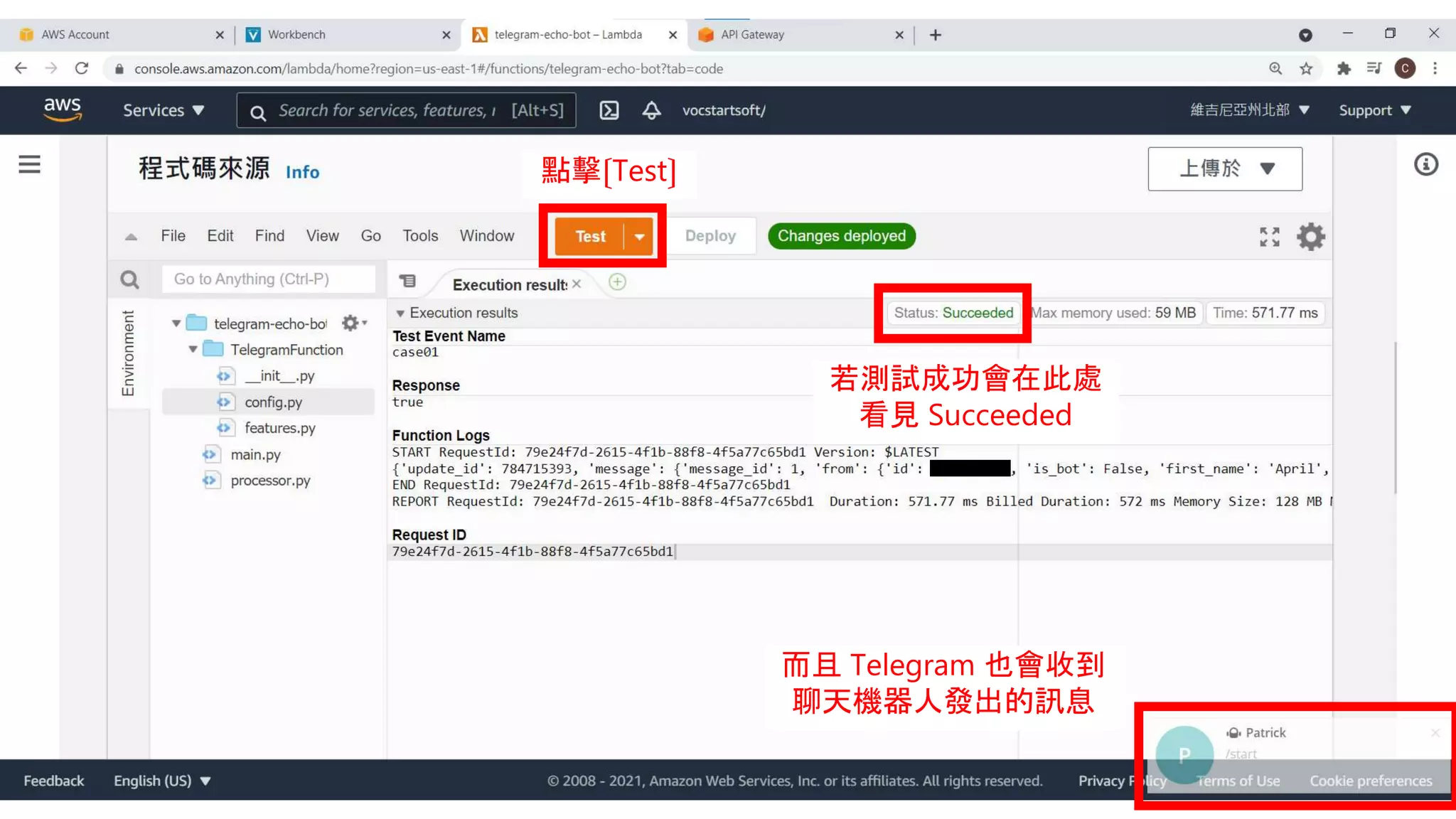1456x819 pixels.
Task: Click the Deploy button
Action: point(710,236)
